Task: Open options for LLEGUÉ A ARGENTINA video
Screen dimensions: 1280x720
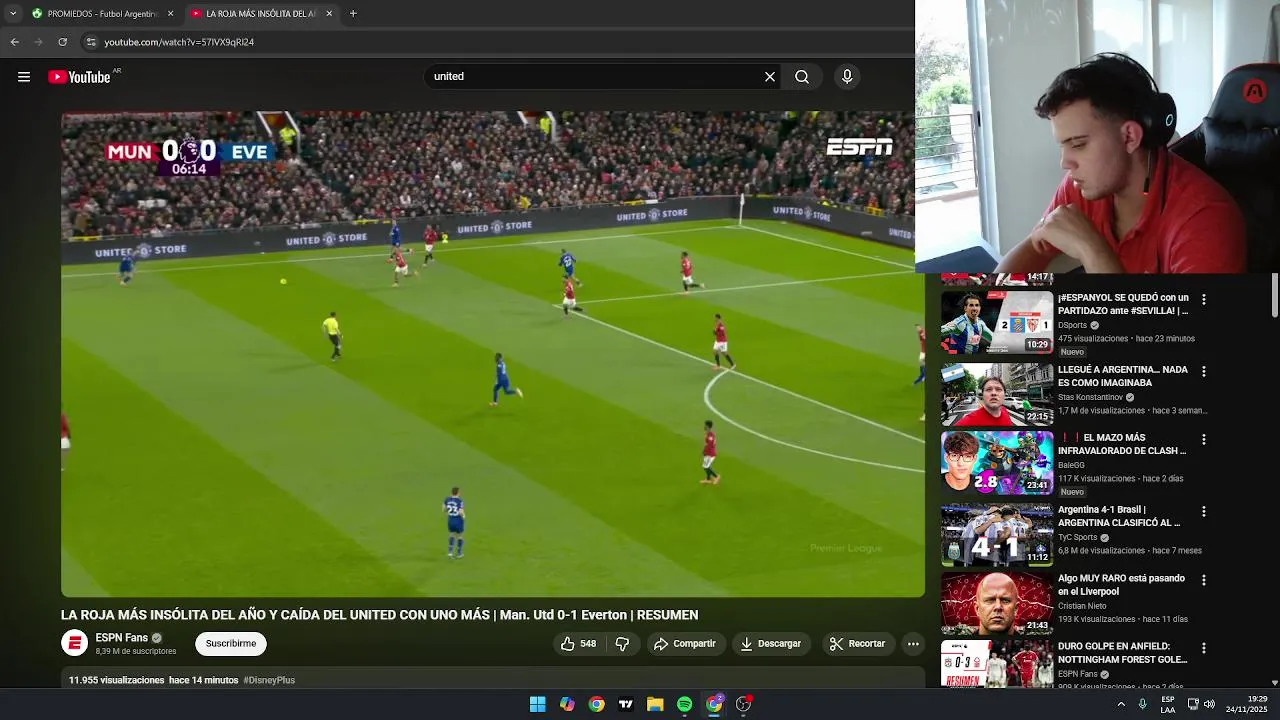Action: pyautogui.click(x=1203, y=371)
